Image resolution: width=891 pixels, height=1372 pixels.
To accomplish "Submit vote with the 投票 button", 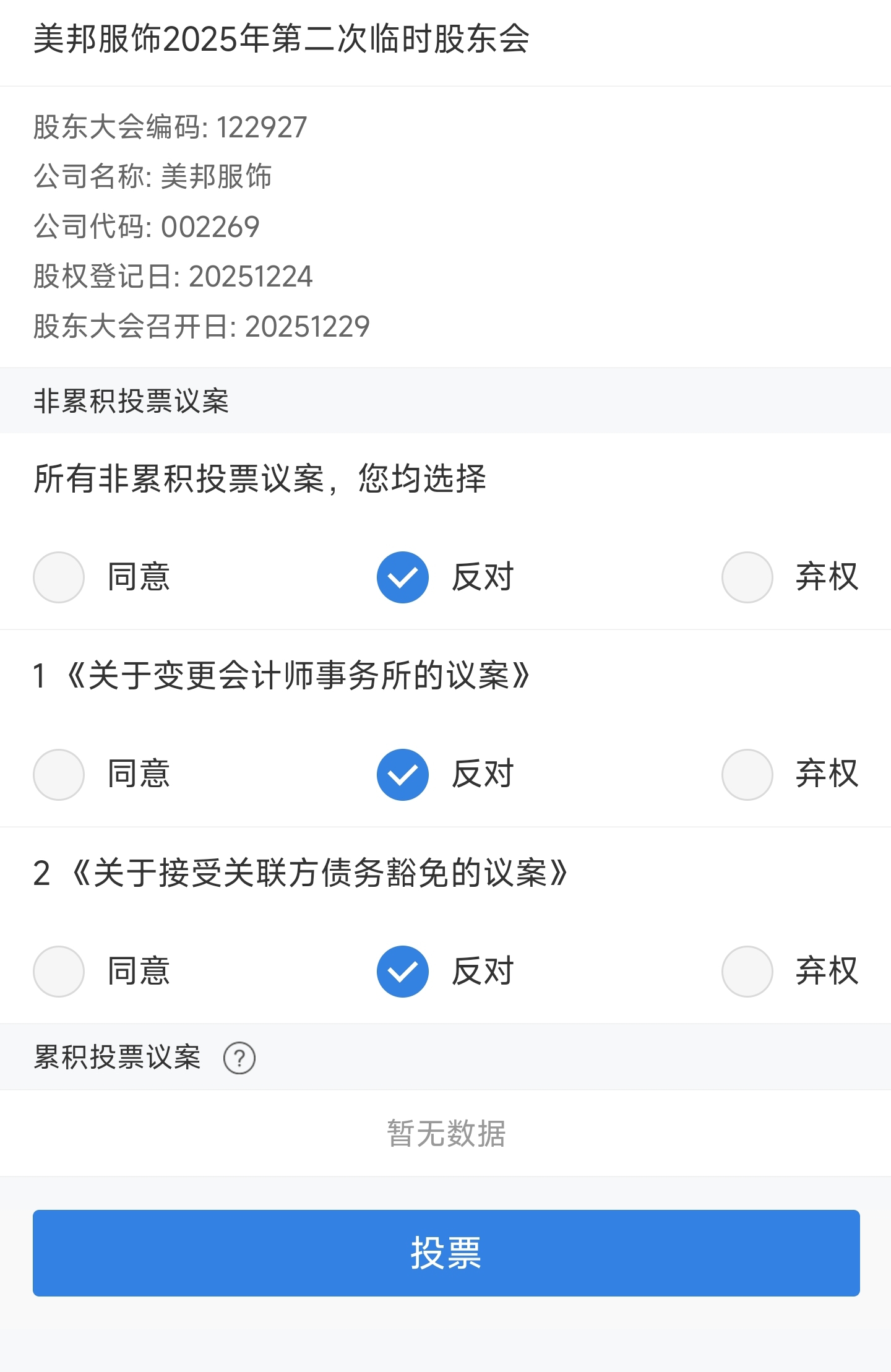I will click(446, 1253).
